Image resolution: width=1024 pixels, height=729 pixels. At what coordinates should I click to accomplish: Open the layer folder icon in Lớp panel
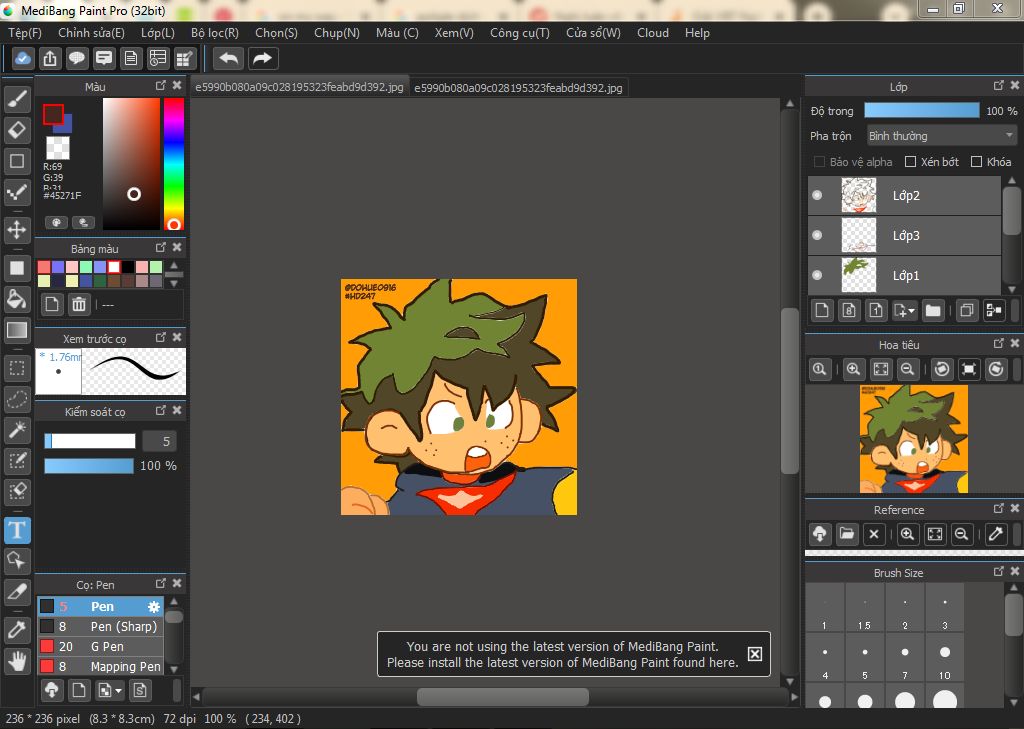coord(933,310)
